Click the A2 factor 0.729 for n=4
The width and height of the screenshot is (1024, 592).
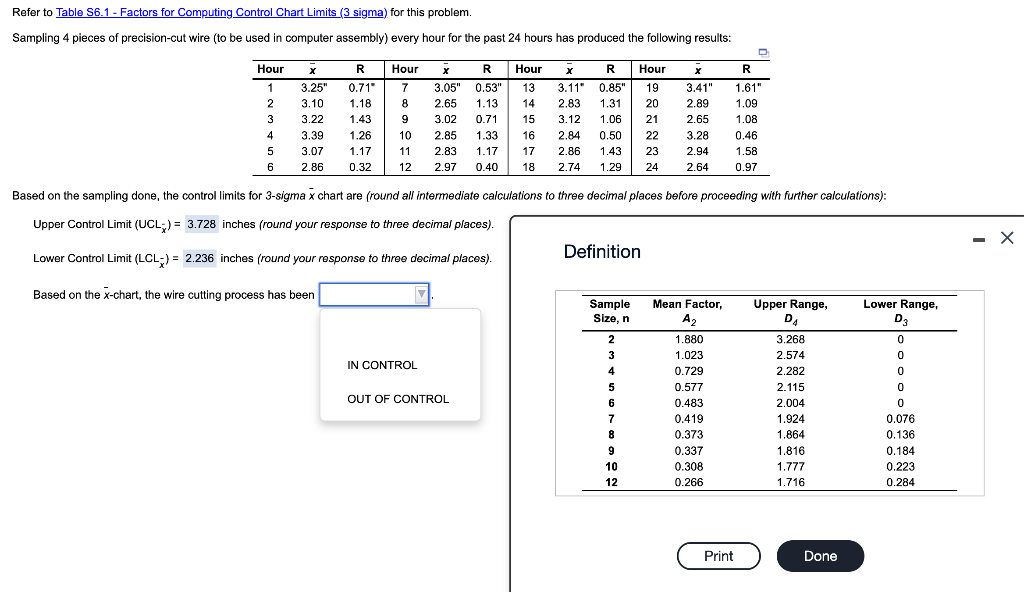pyautogui.click(x=689, y=371)
